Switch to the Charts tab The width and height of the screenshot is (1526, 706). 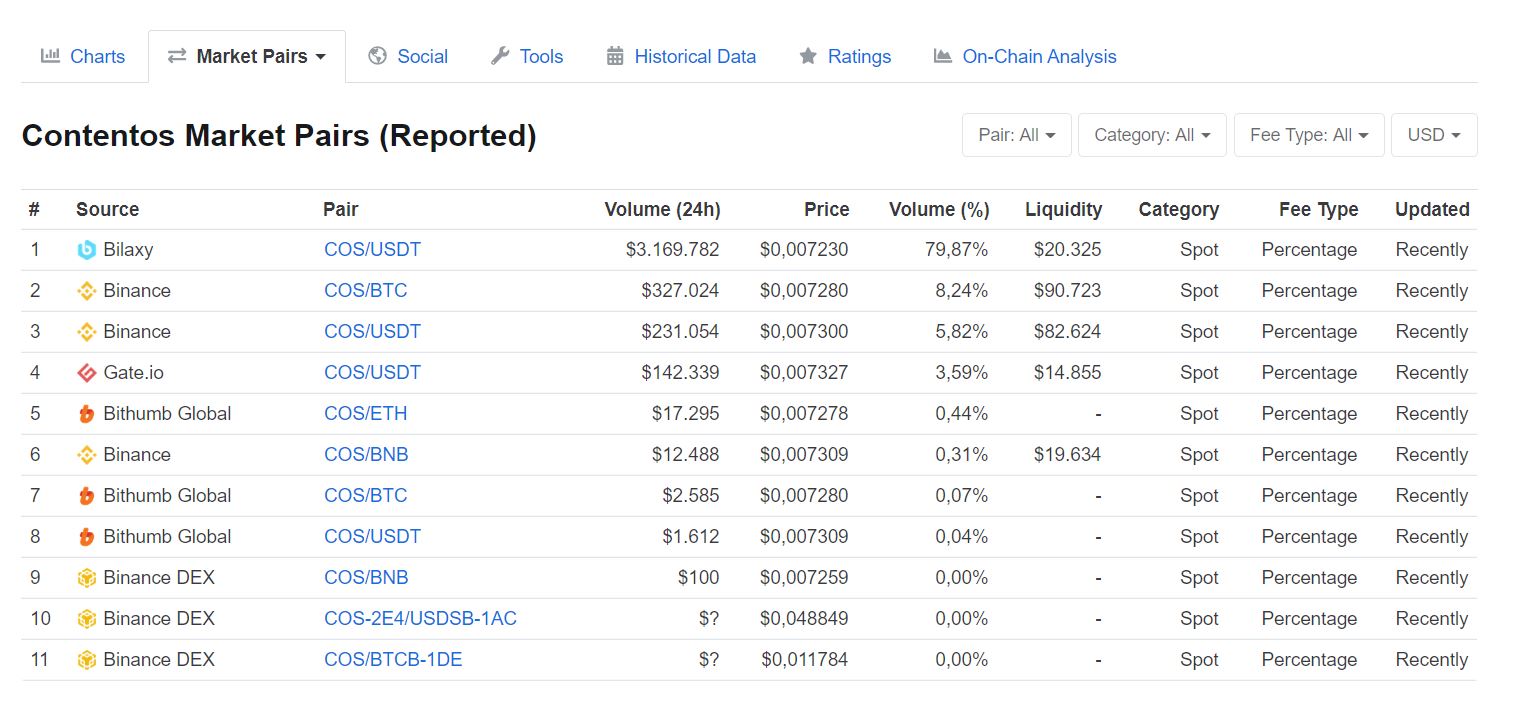coord(84,56)
